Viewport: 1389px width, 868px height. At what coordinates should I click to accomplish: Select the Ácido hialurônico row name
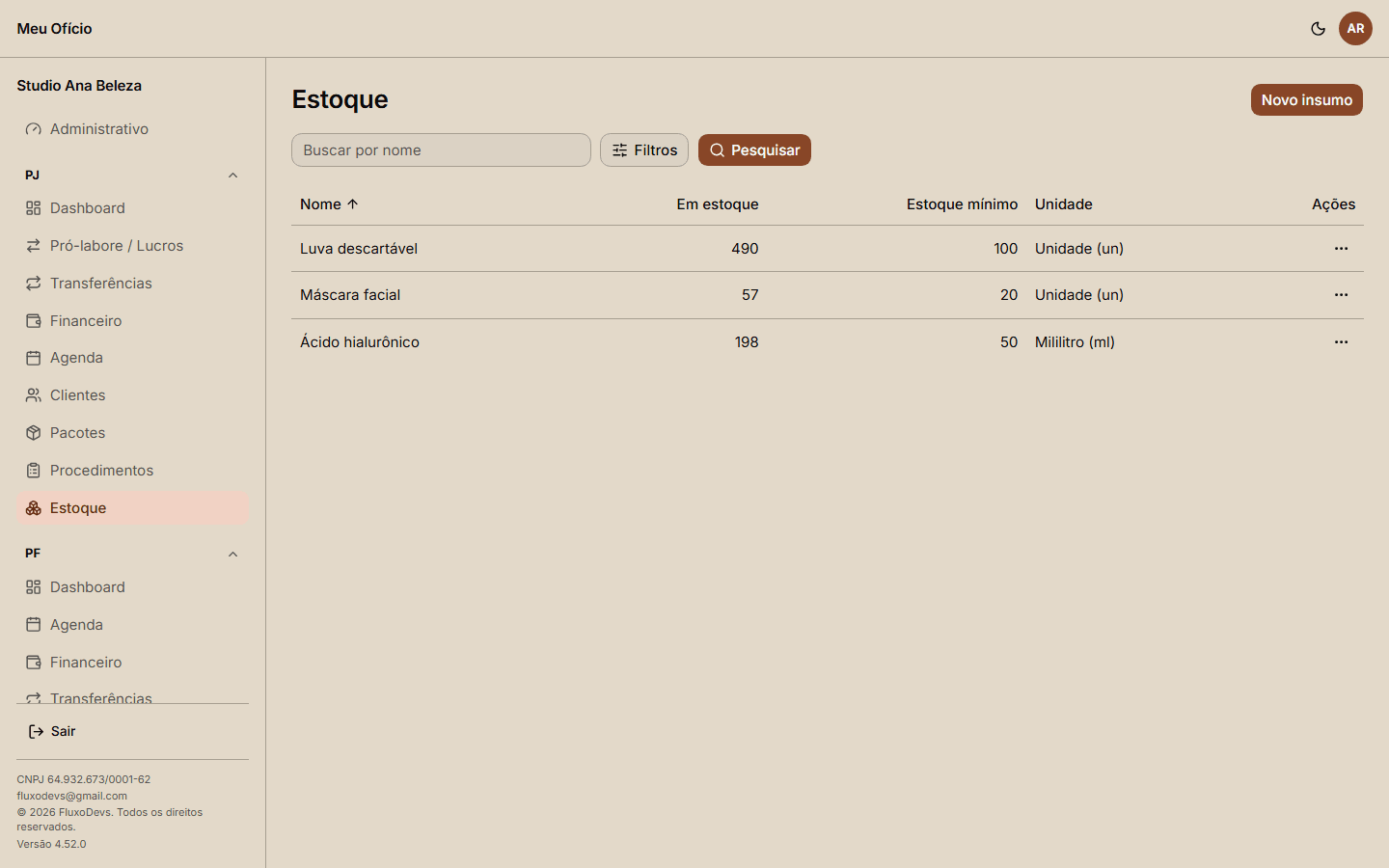pos(360,342)
